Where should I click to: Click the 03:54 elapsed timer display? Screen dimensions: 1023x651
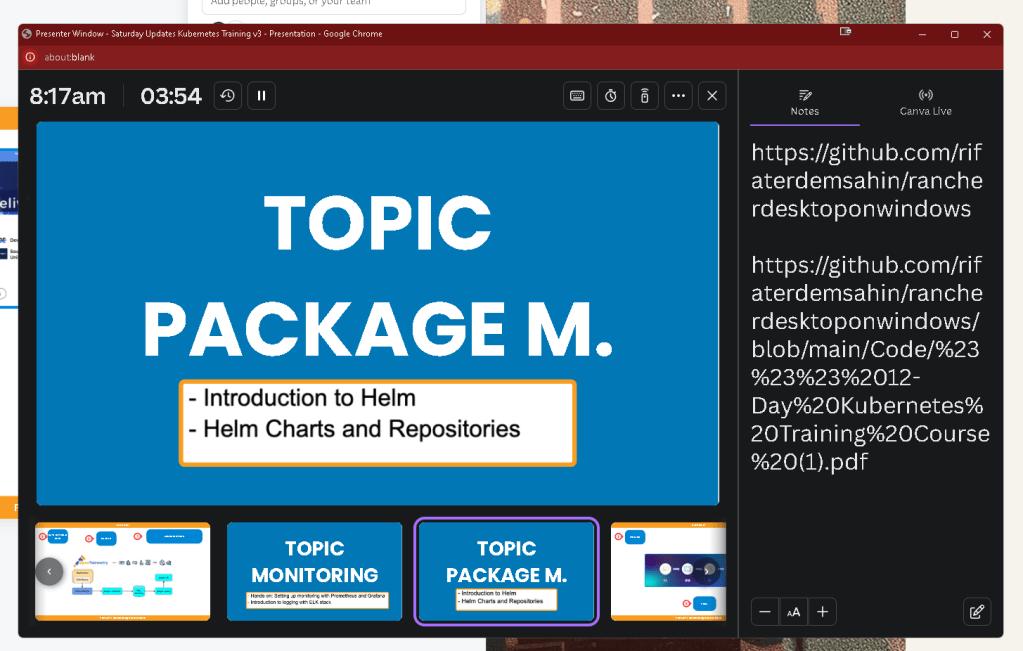click(x=171, y=97)
